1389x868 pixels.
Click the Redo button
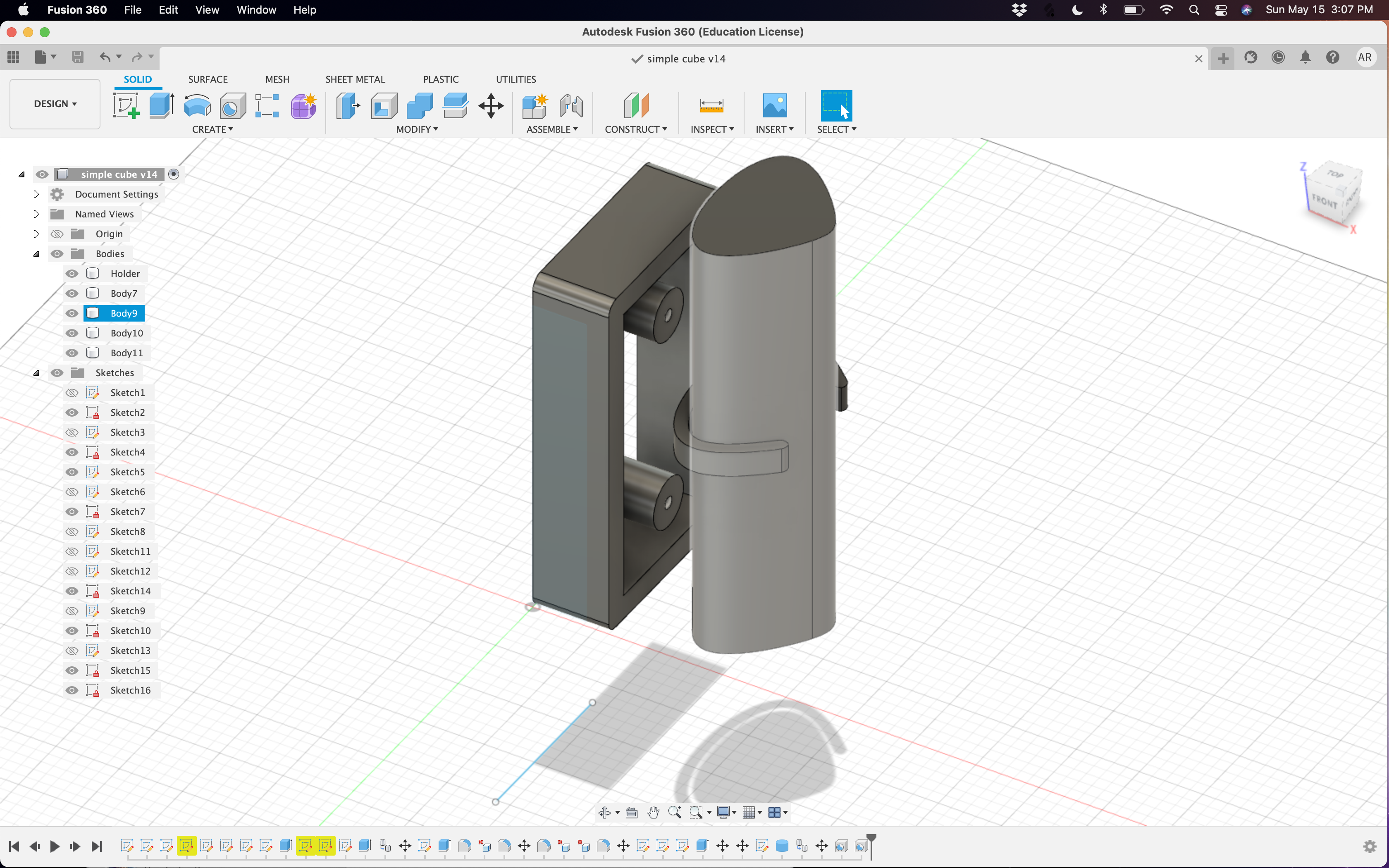tap(136, 57)
